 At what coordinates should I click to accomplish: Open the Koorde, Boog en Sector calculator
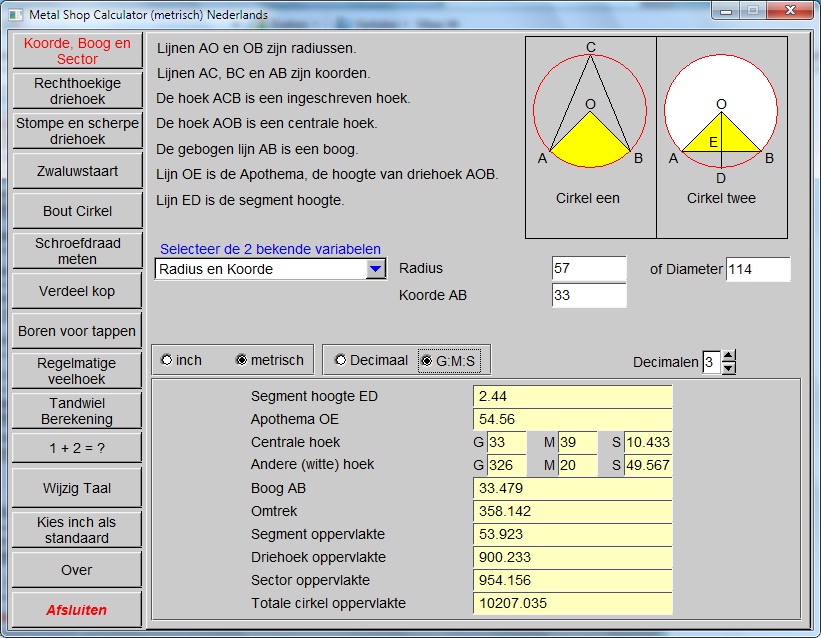coord(77,51)
